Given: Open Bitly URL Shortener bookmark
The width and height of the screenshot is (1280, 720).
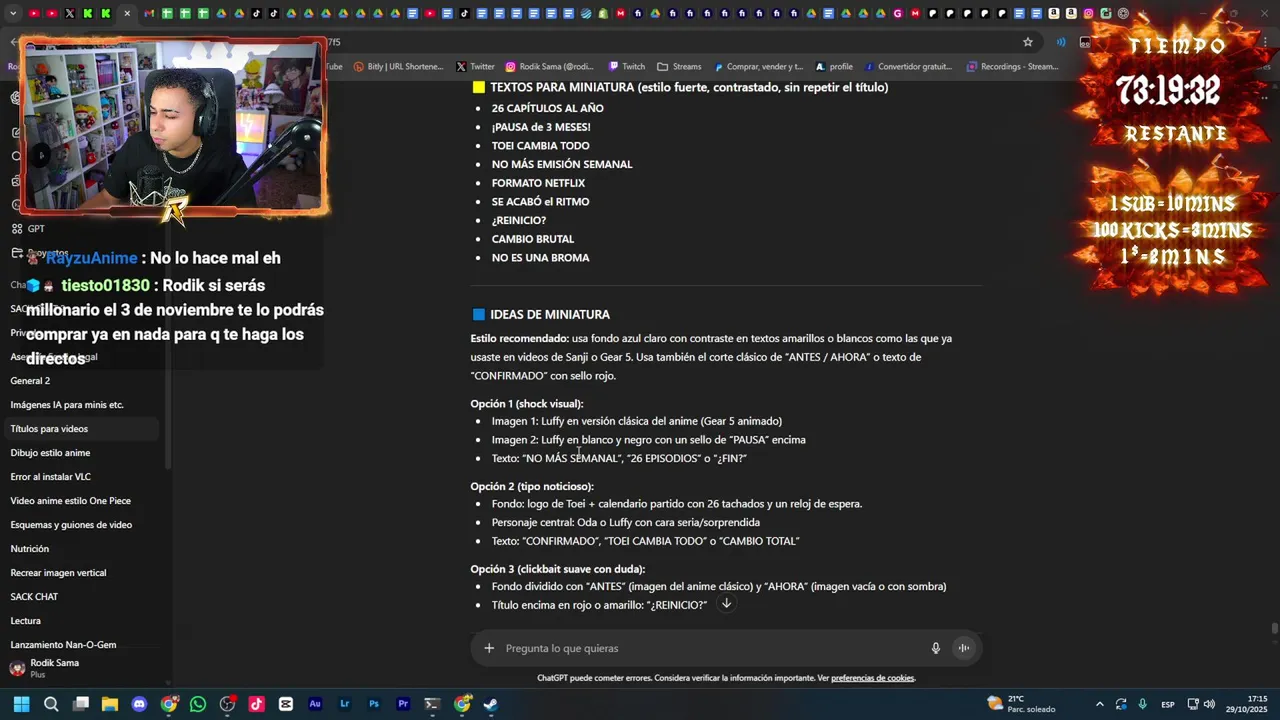Looking at the screenshot, I should (398, 67).
